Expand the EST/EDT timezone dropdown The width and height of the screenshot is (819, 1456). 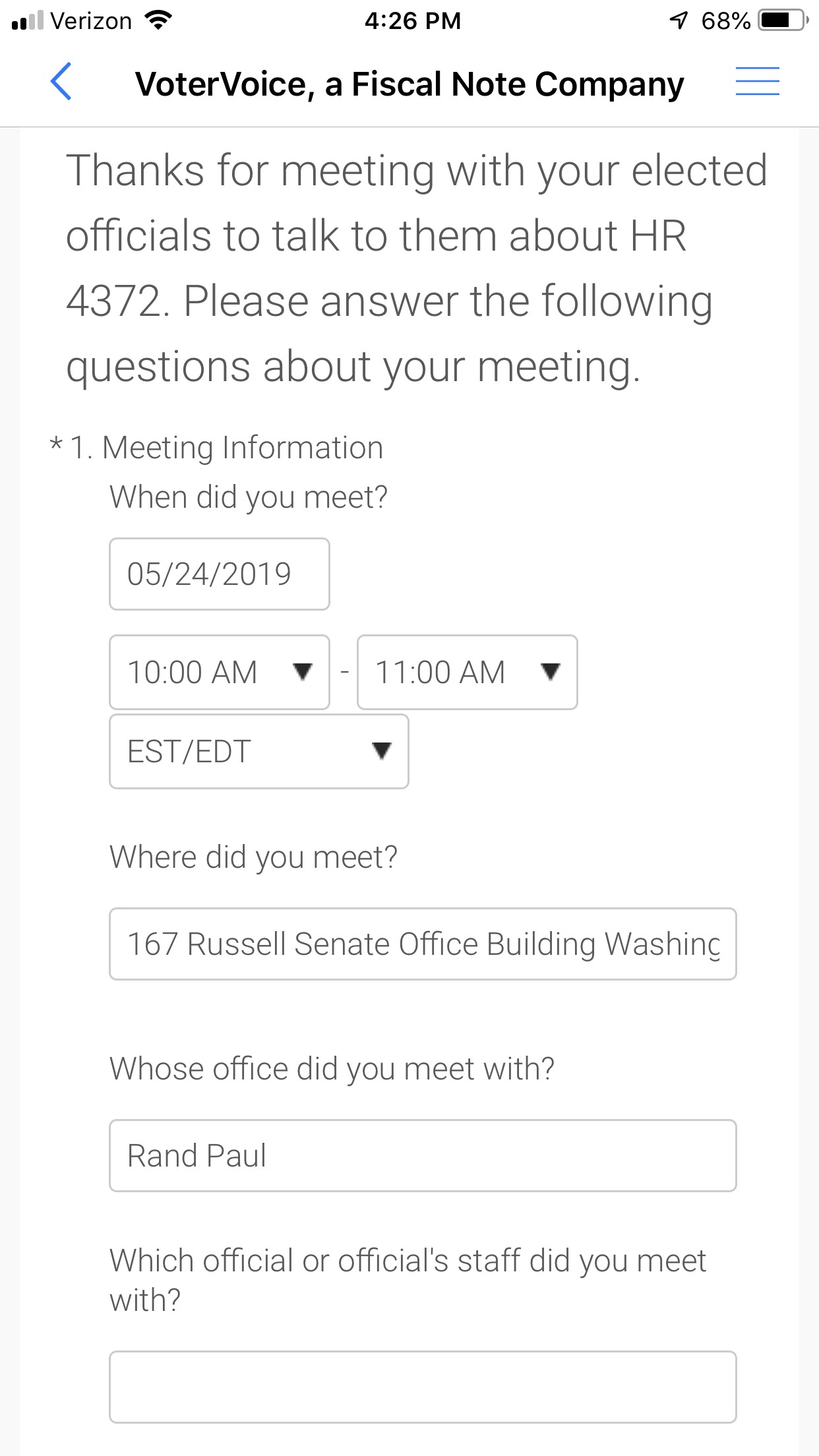click(258, 751)
